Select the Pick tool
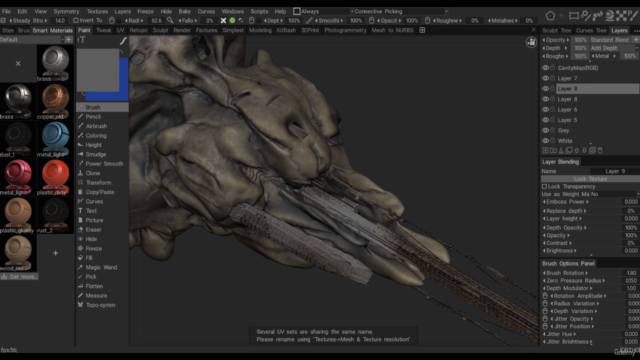 coord(102,277)
